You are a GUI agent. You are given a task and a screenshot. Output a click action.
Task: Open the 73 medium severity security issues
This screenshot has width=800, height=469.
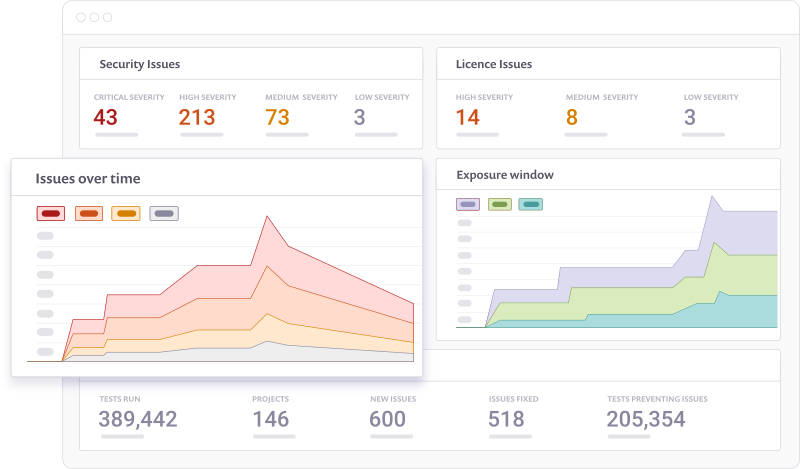(277, 117)
